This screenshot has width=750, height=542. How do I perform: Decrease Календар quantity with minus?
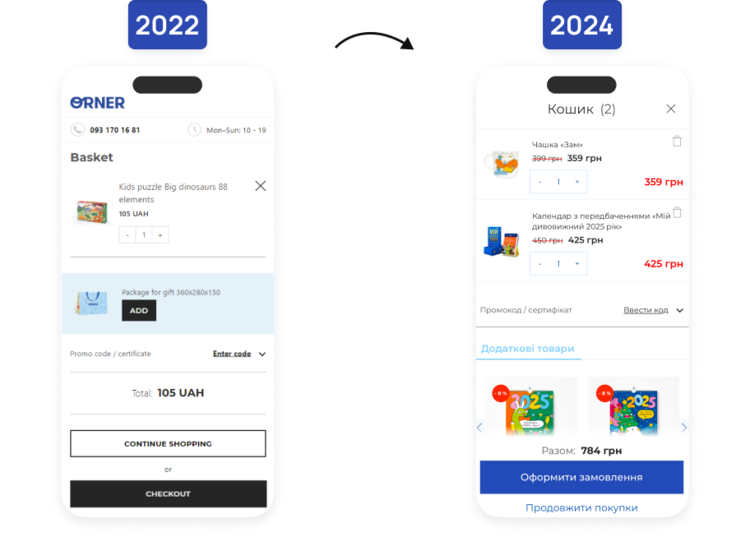(x=540, y=264)
